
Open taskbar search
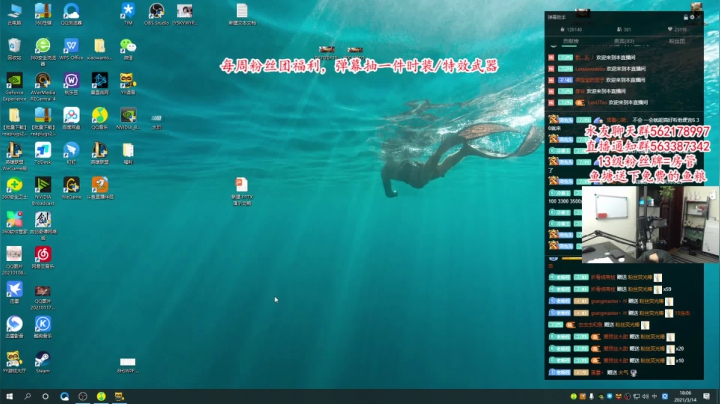28,396
